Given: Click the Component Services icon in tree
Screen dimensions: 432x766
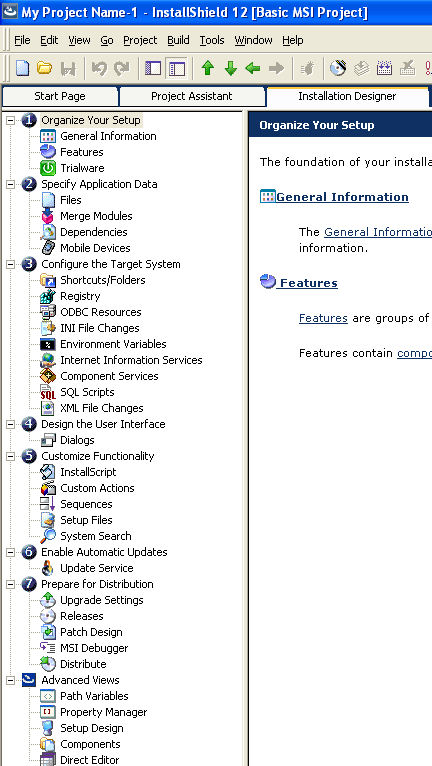Looking at the screenshot, I should (x=48, y=376).
